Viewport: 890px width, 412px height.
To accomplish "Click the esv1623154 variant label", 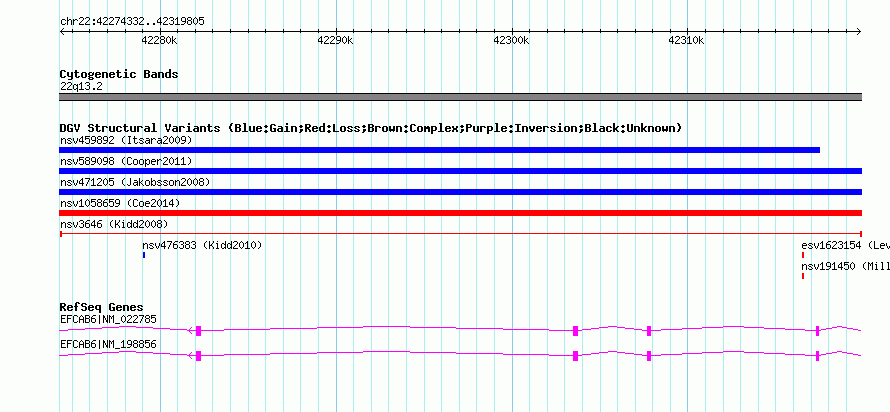I will (x=845, y=246).
